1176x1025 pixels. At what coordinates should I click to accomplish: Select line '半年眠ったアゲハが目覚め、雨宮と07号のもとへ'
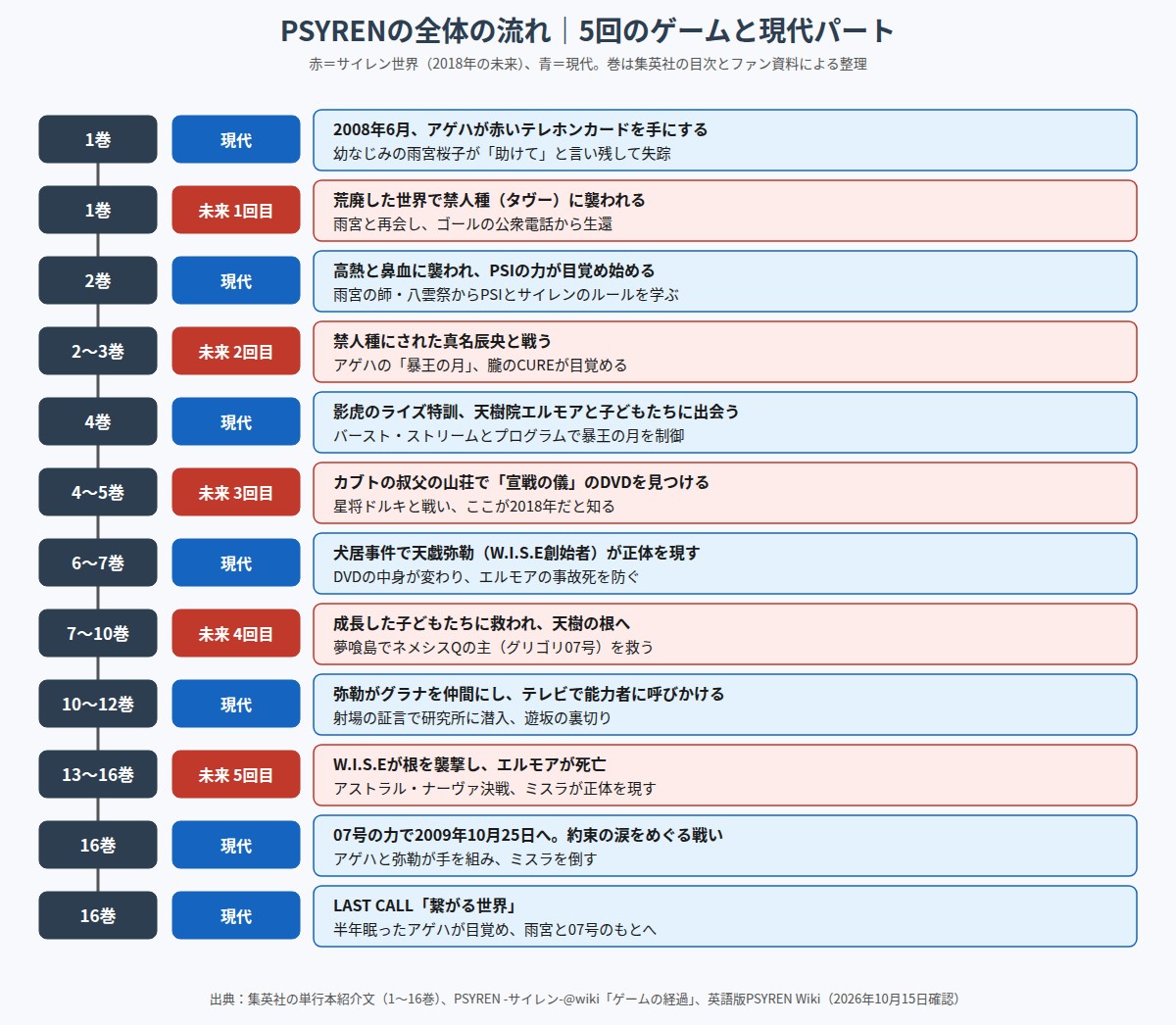[x=495, y=929]
